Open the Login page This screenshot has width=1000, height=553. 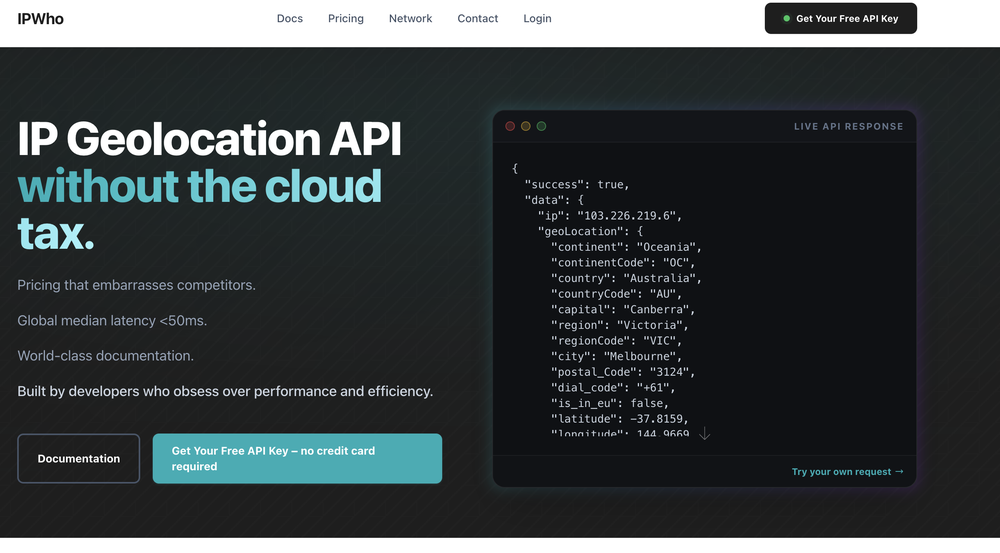[538, 18]
